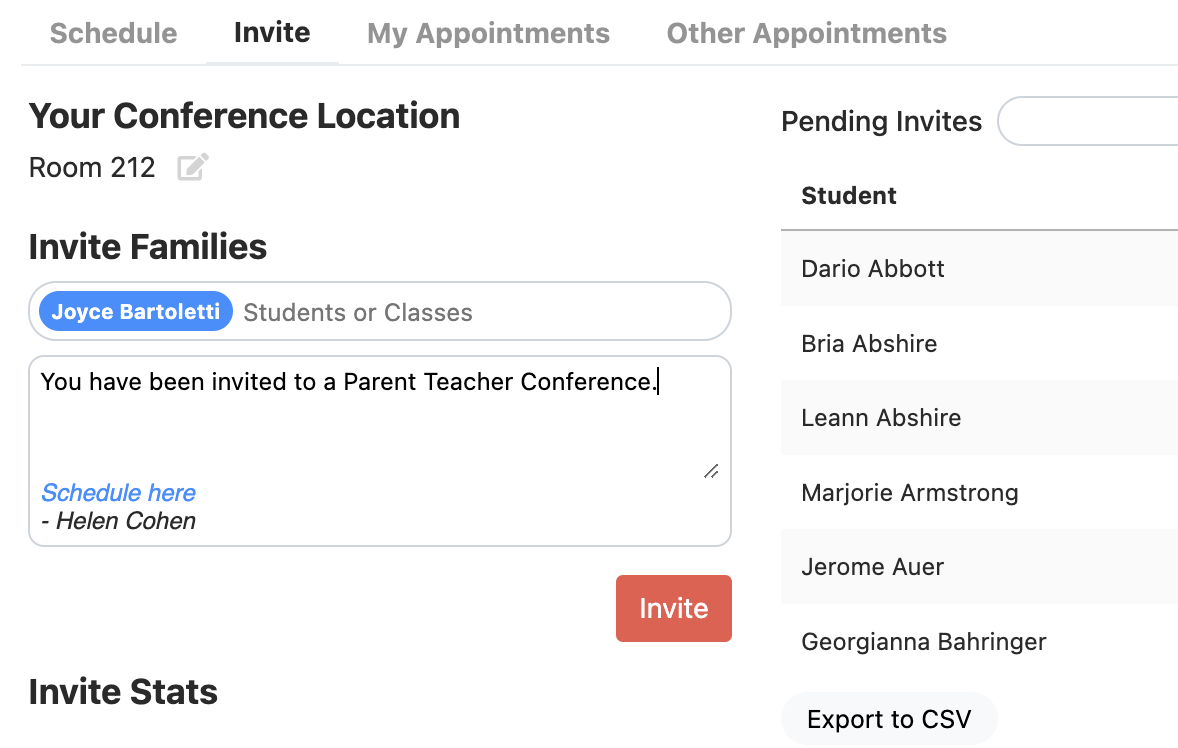Select the Invite tab
Viewport: 1178px width, 748px height.
tap(272, 32)
